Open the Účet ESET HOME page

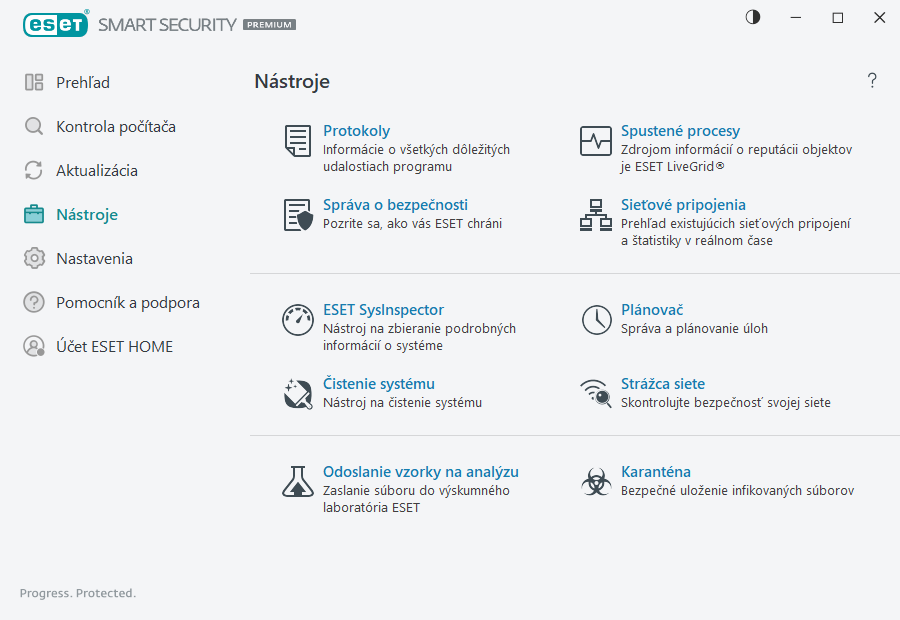pyautogui.click(x=114, y=346)
